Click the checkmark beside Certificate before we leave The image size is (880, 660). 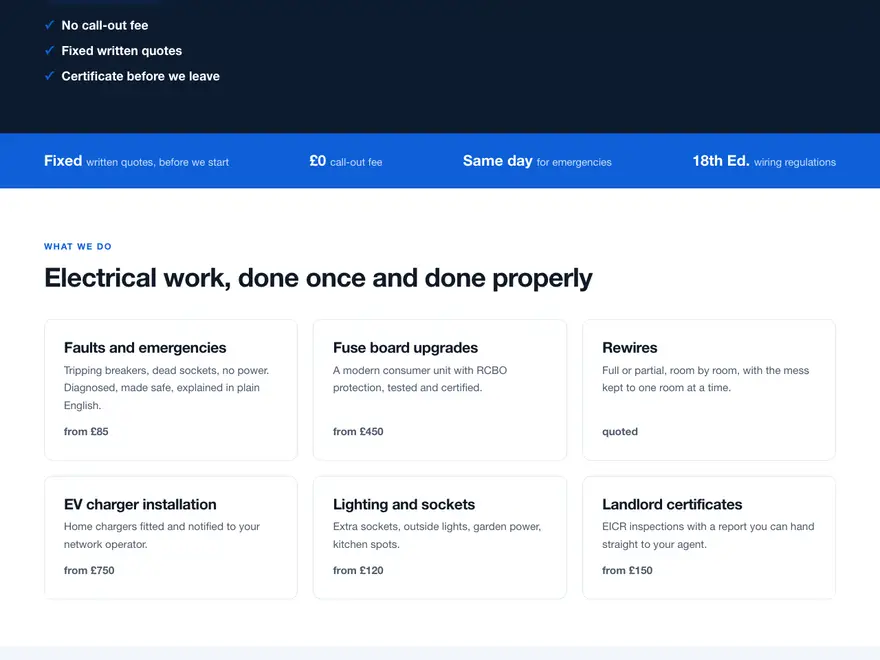(49, 76)
